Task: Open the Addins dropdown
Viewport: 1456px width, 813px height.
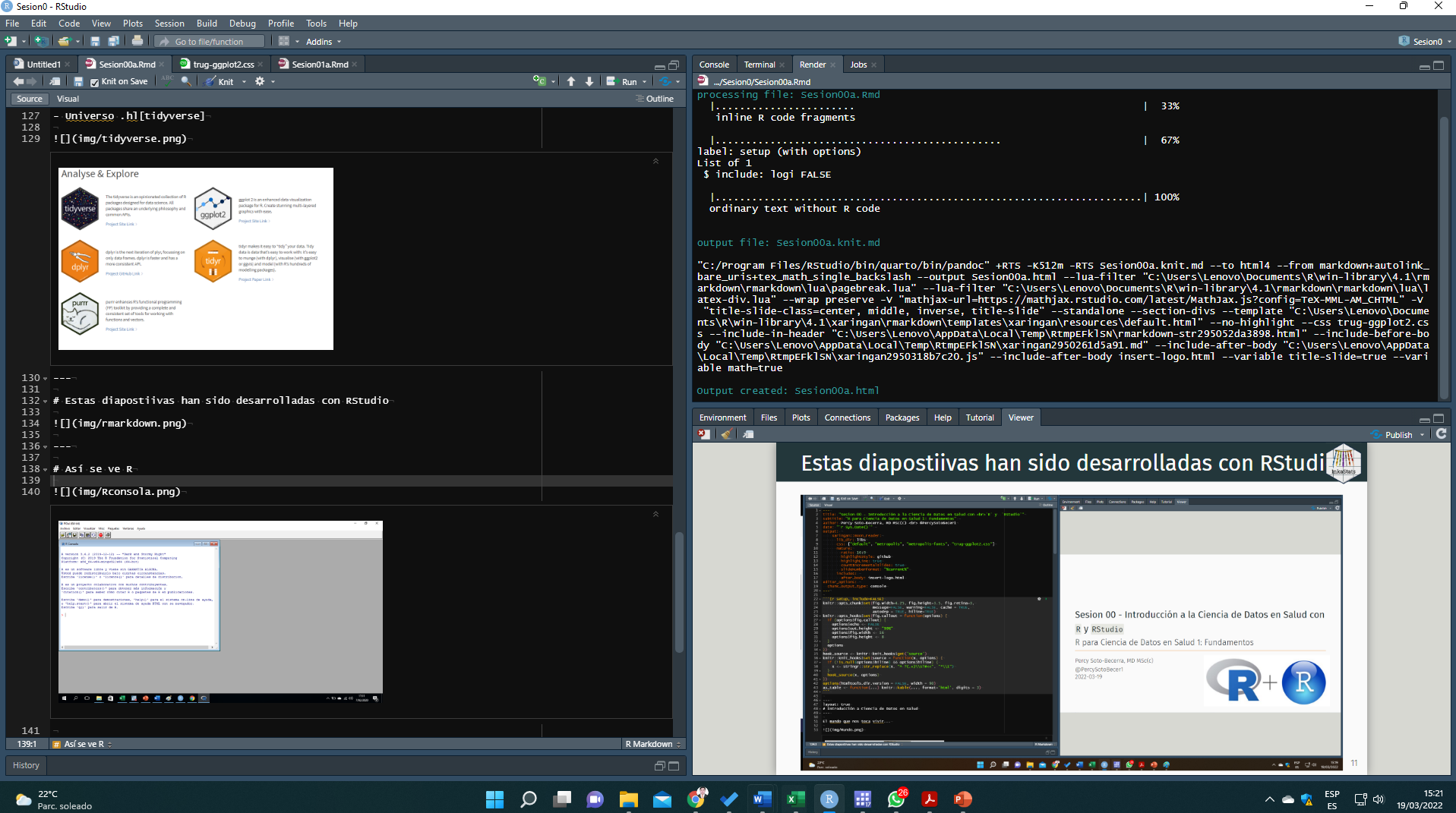Action: click(x=323, y=42)
